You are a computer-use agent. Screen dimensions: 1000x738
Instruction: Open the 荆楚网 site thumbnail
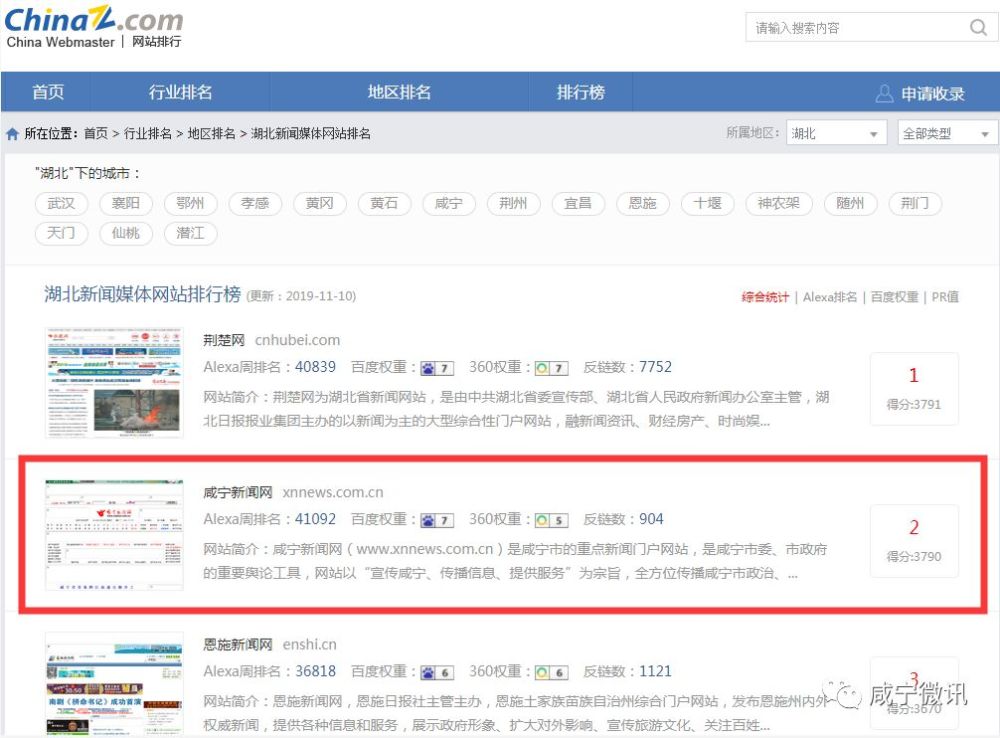[115, 383]
